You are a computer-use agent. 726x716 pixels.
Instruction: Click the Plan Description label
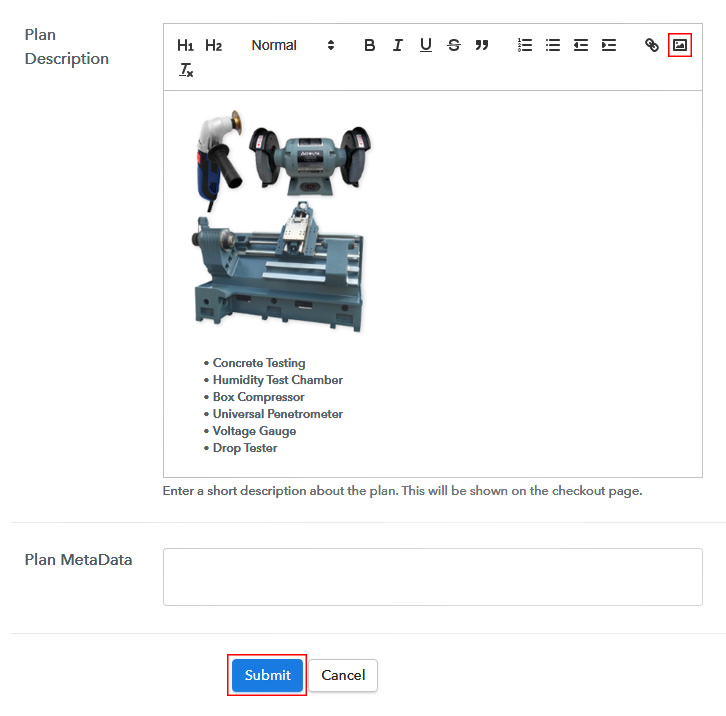click(67, 47)
